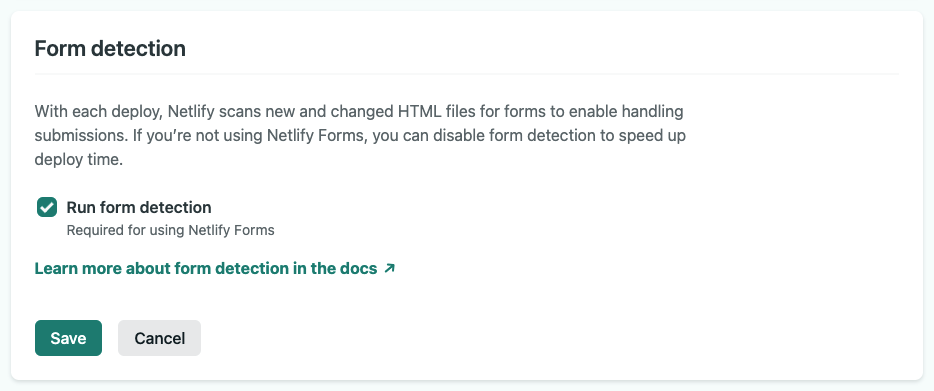
Task: Click the word 'docs' in the green link
Action: coord(359,268)
